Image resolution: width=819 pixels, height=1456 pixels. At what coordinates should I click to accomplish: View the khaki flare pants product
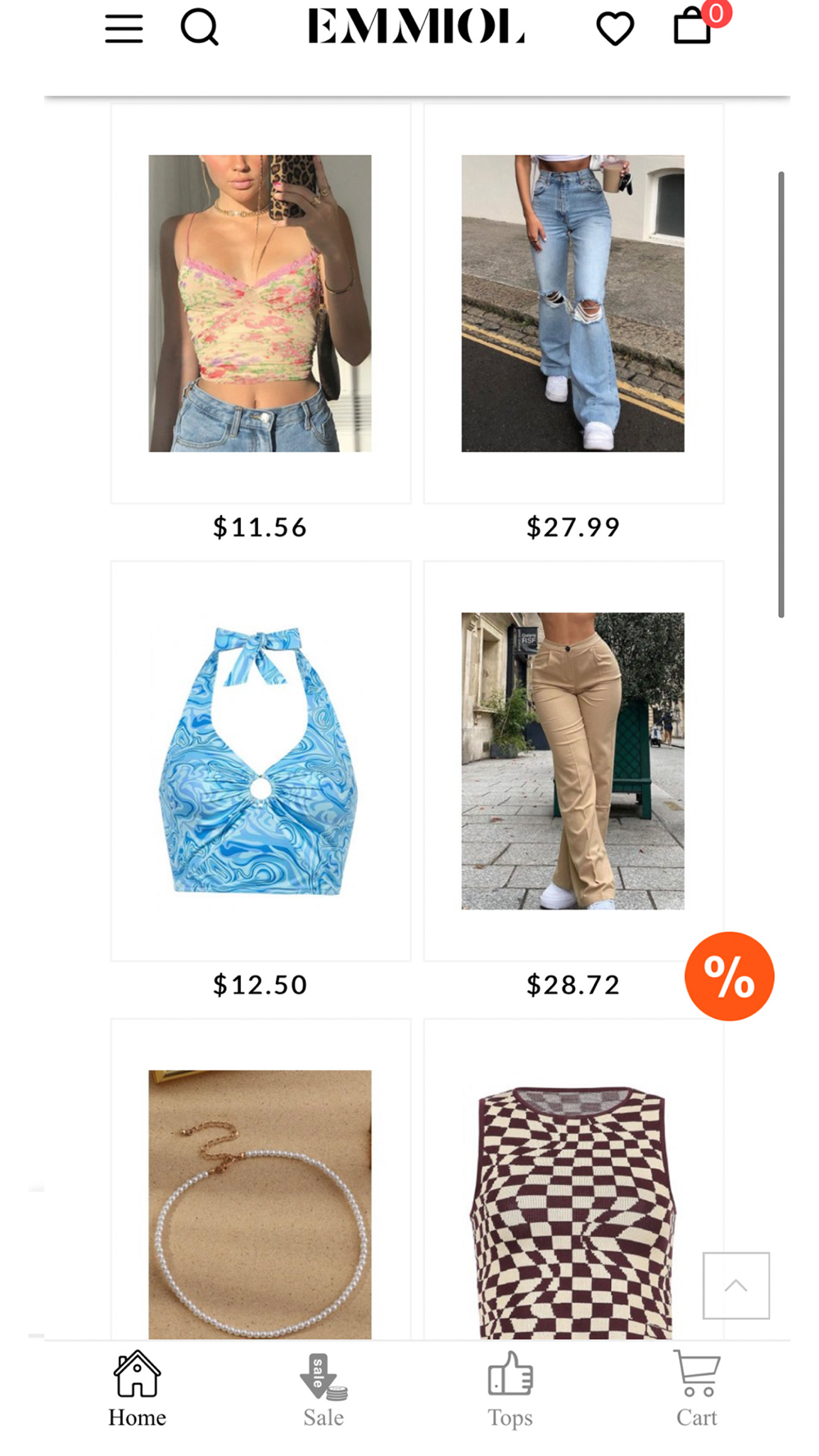572,761
